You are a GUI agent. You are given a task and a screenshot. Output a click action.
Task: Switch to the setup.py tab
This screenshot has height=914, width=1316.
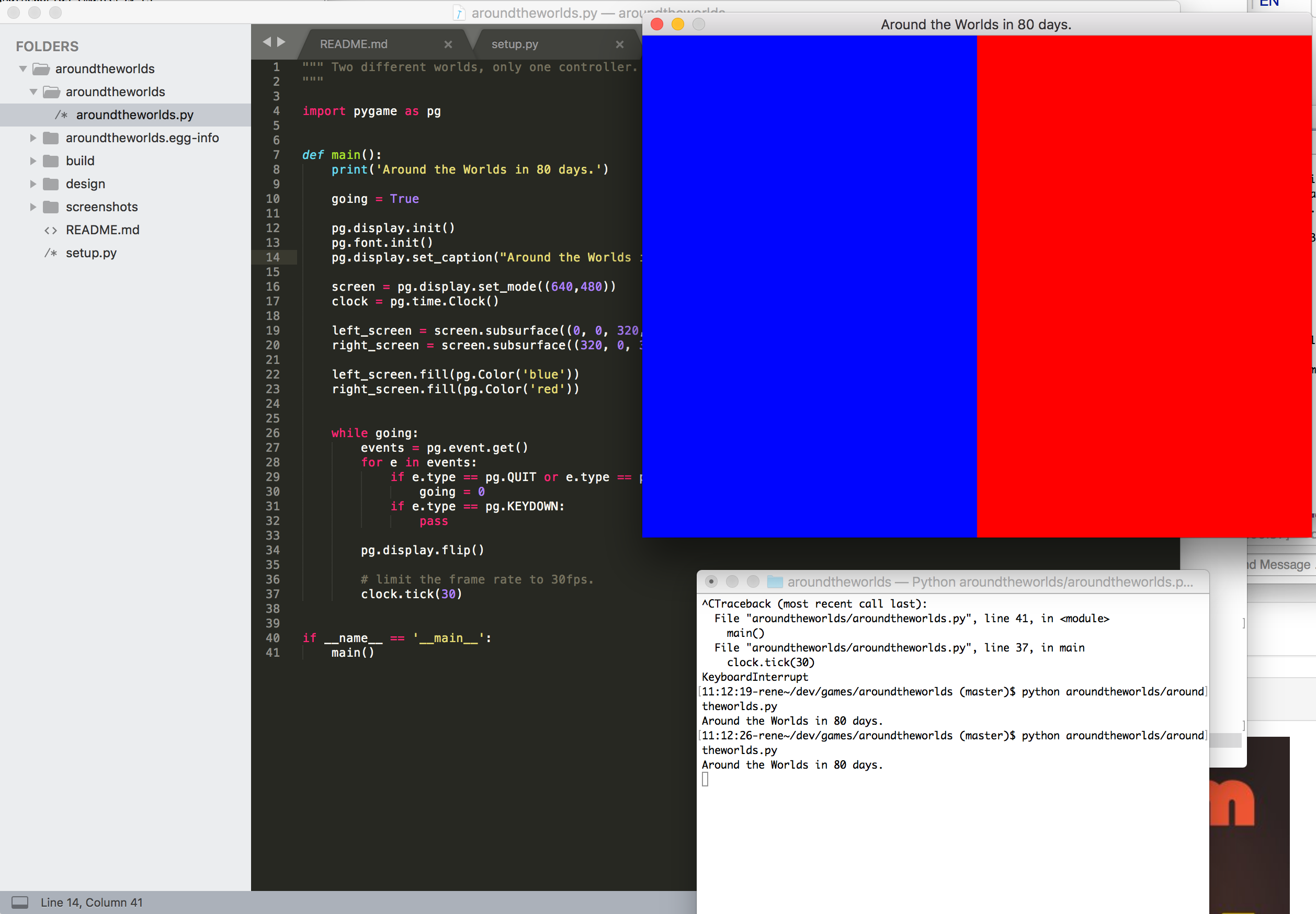point(515,44)
